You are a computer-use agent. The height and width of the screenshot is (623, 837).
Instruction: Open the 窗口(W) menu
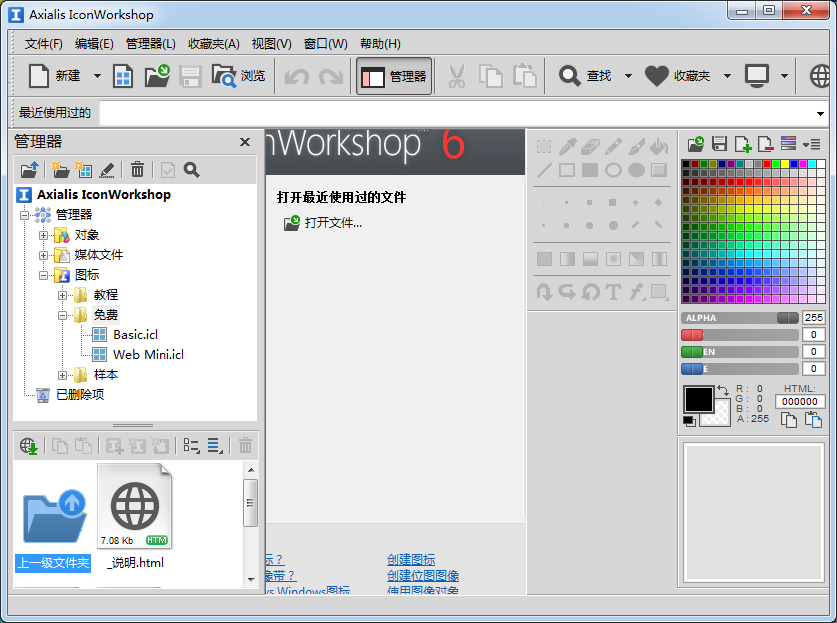tap(326, 44)
